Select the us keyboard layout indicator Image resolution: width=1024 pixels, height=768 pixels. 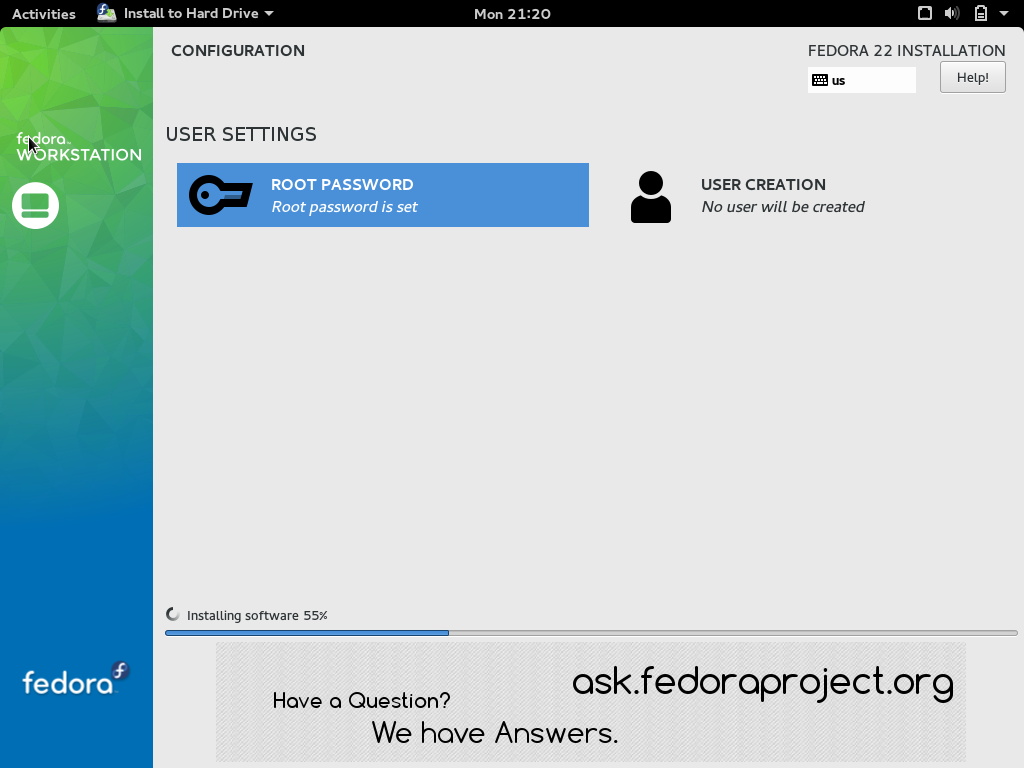click(x=861, y=80)
